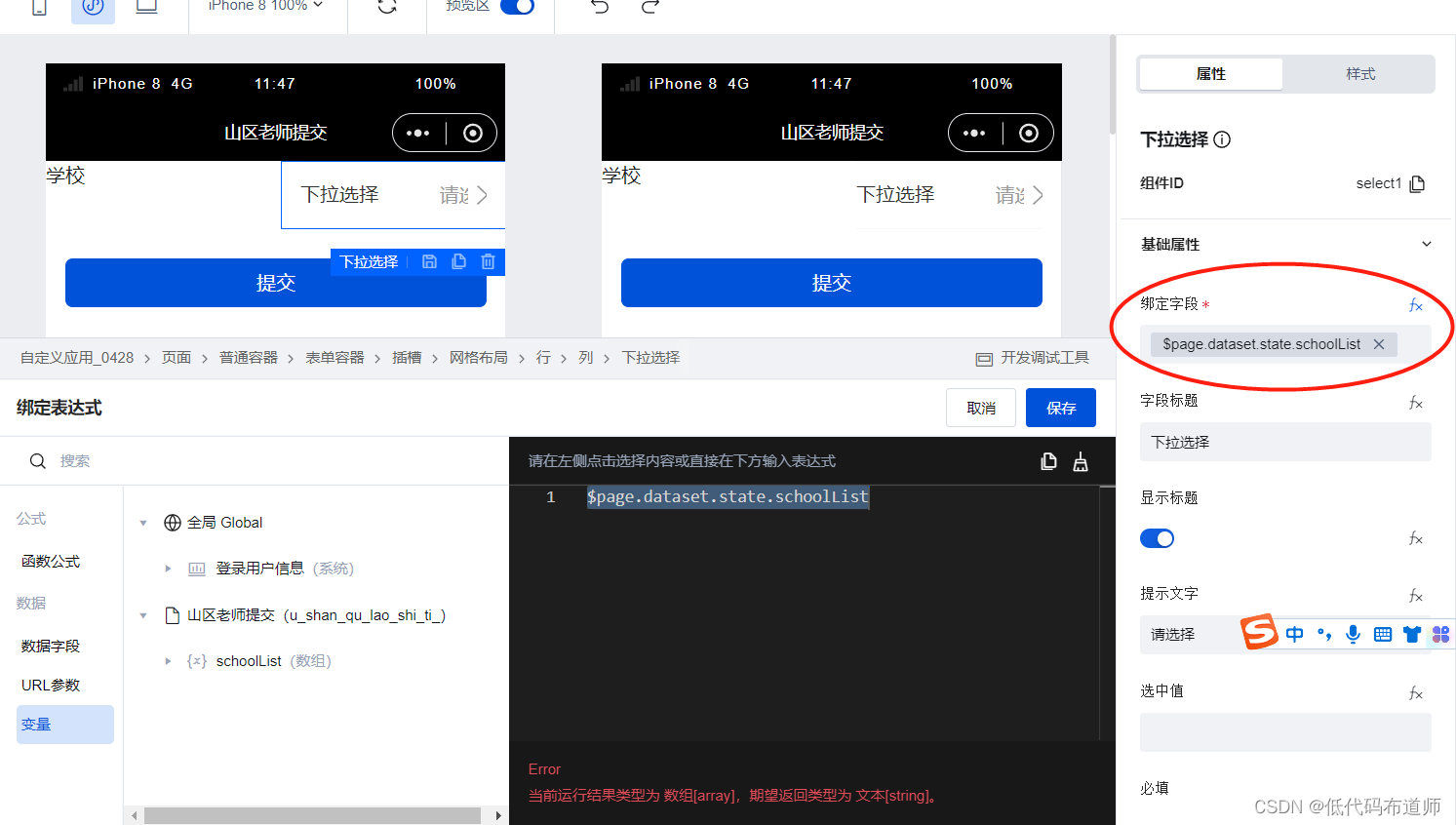Image resolution: width=1456 pixels, height=825 pixels.
Task: Toggle the 显示标题 switch
Action: 1158,538
